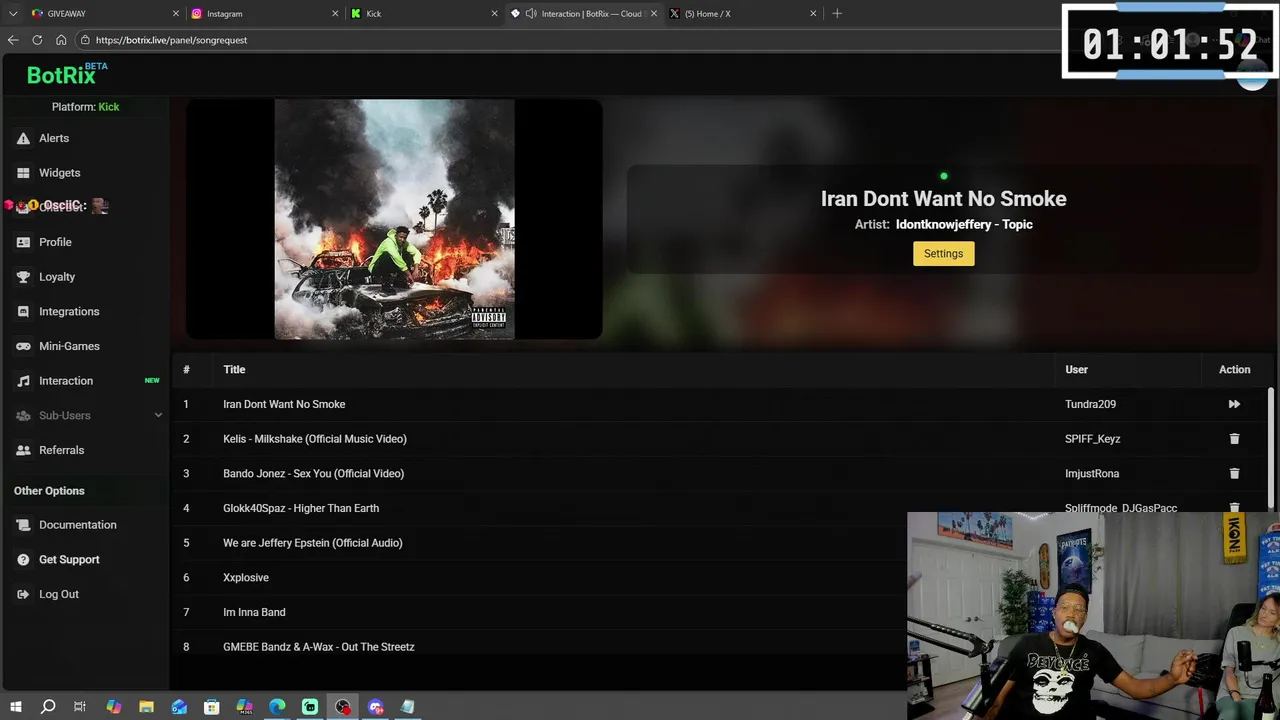Open the Windows Start menu
The image size is (1280, 720).
pos(15,707)
